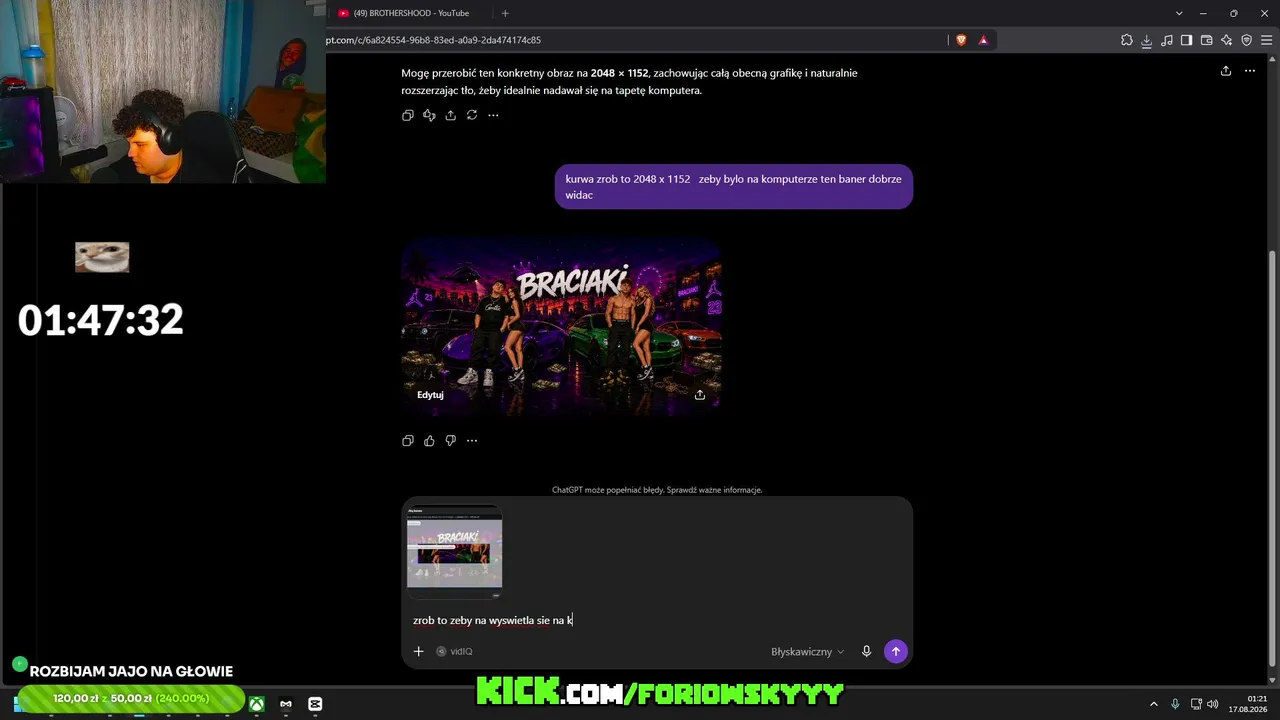Open the browser extensions puzzle icon
This screenshot has width=1280, height=720.
pyautogui.click(x=1127, y=40)
